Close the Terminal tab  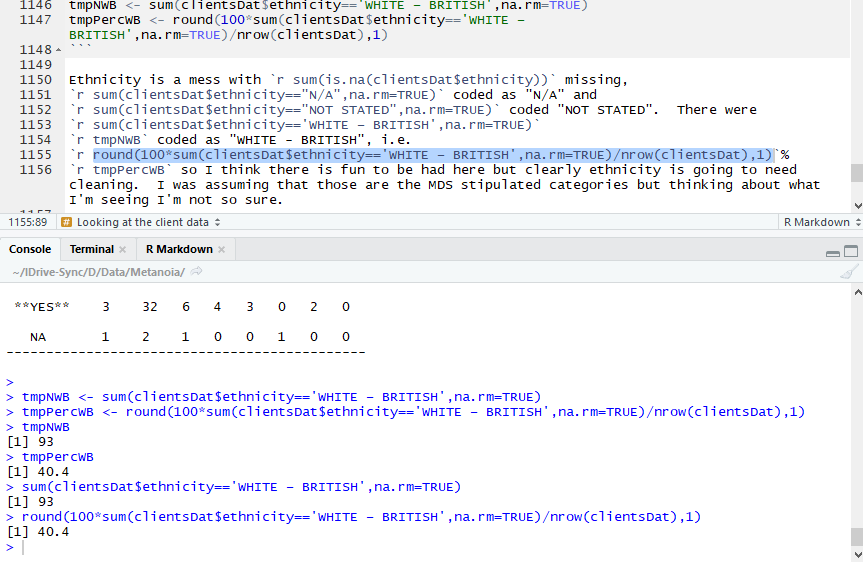[x=122, y=249]
